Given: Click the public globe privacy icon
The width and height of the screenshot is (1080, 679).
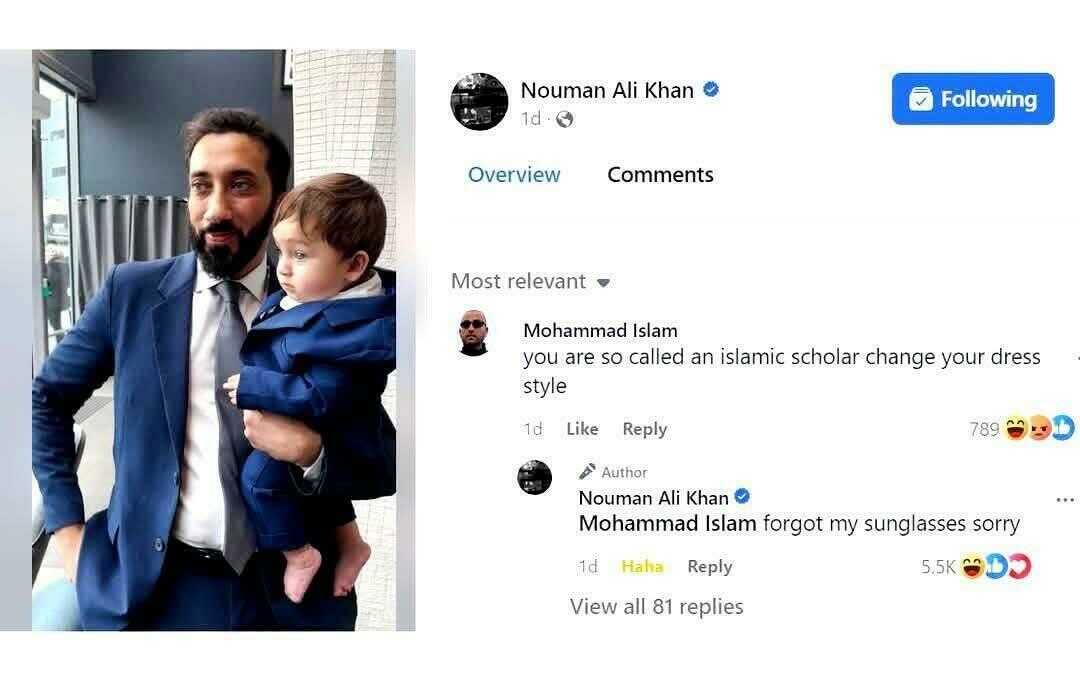Looking at the screenshot, I should (564, 119).
